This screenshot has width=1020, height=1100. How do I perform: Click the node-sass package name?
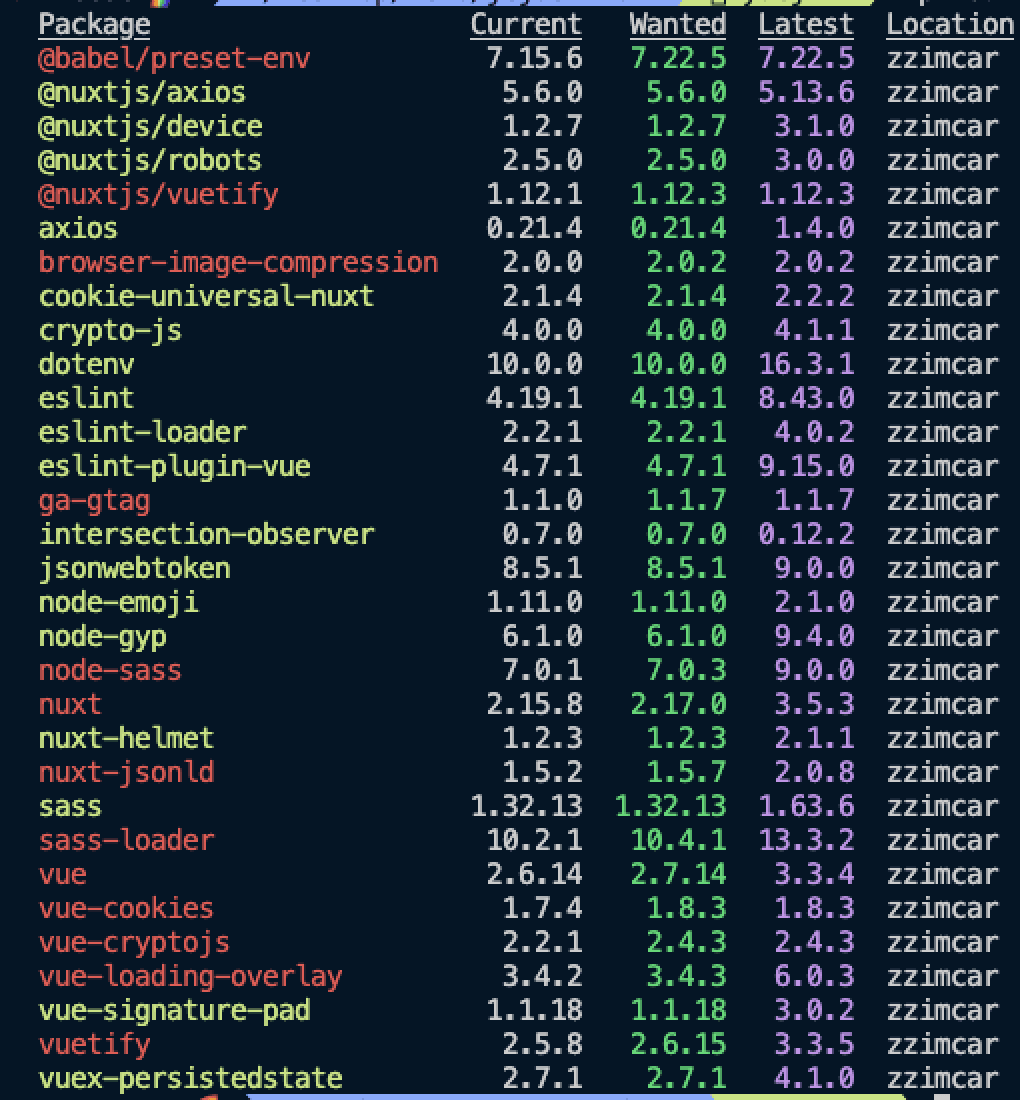110,670
